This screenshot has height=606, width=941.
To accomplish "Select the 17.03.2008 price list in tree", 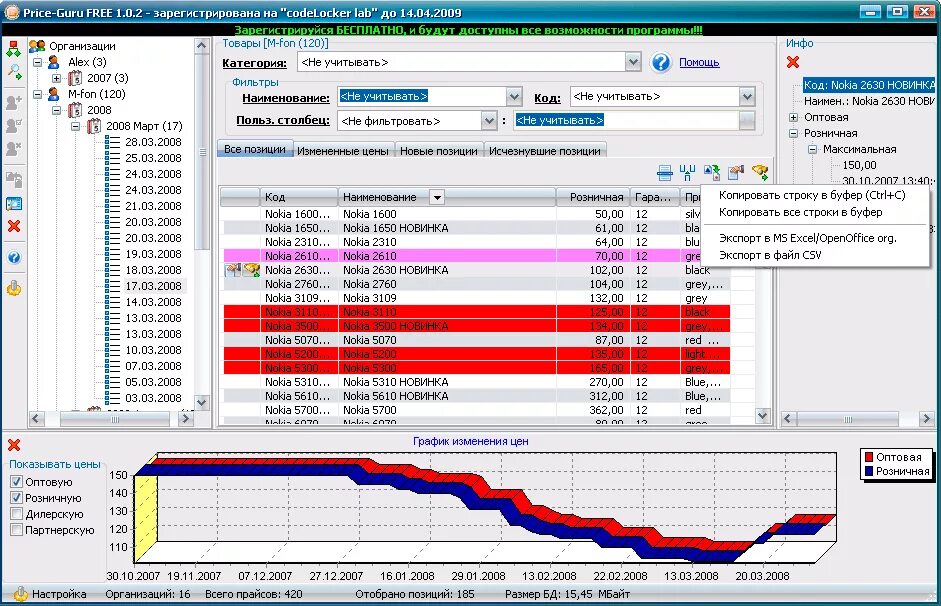I will [x=153, y=286].
